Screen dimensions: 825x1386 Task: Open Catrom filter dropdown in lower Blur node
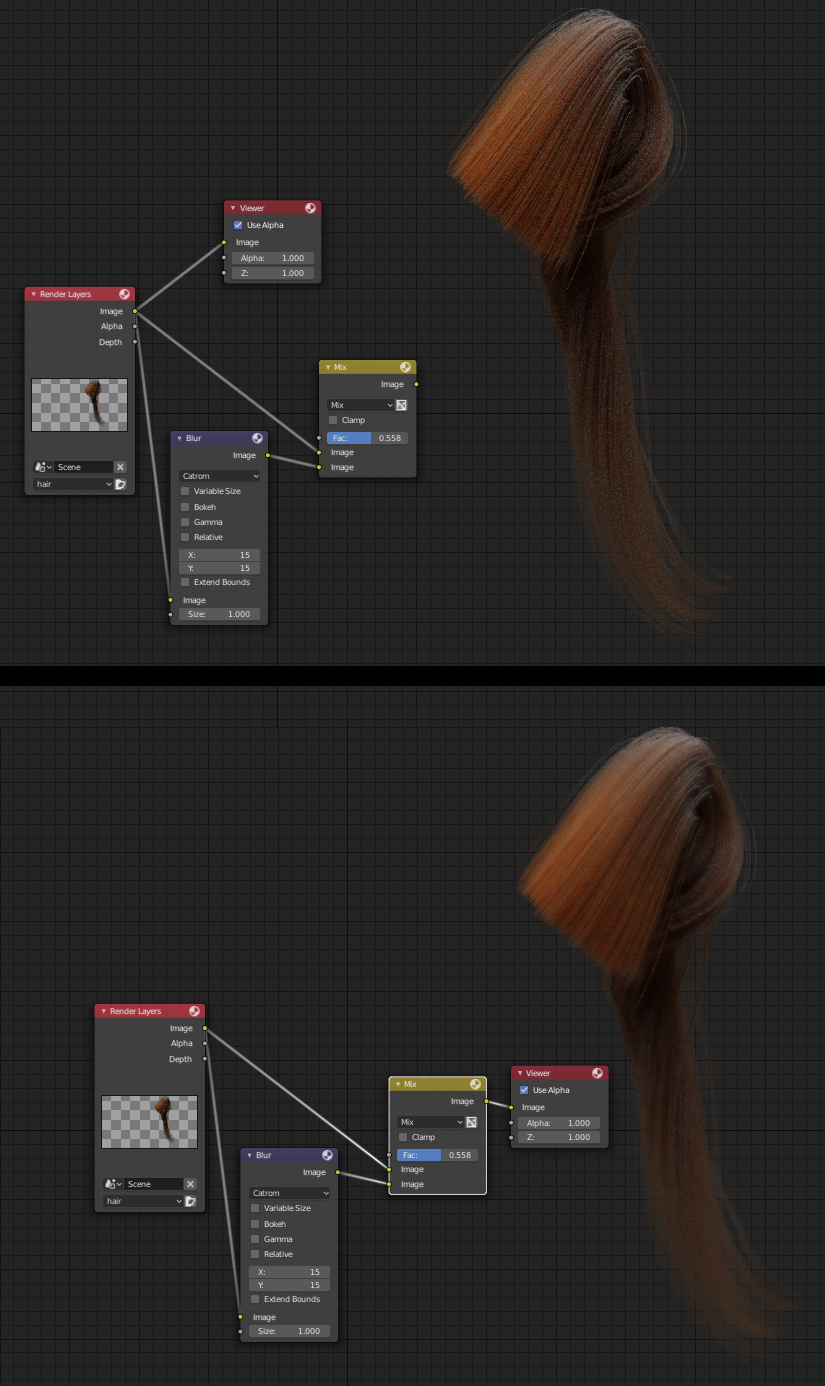tap(289, 1193)
